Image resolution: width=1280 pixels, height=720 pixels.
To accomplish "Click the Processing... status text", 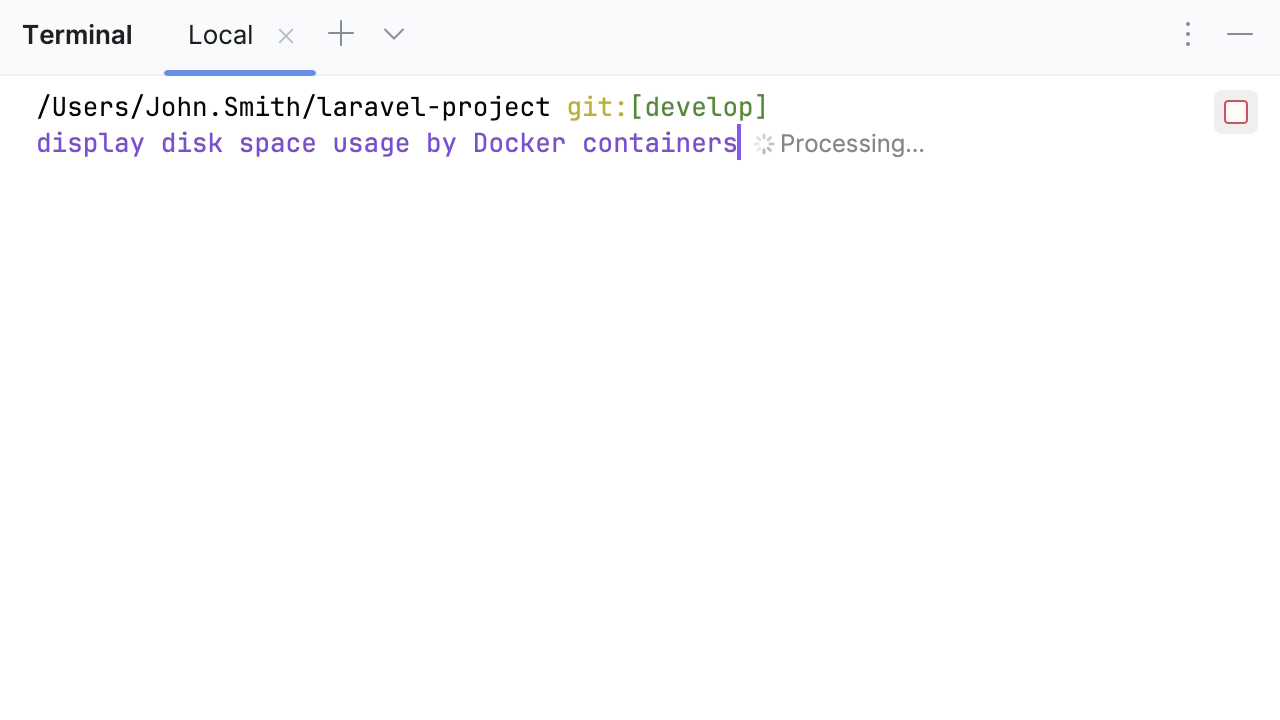I will [852, 144].
